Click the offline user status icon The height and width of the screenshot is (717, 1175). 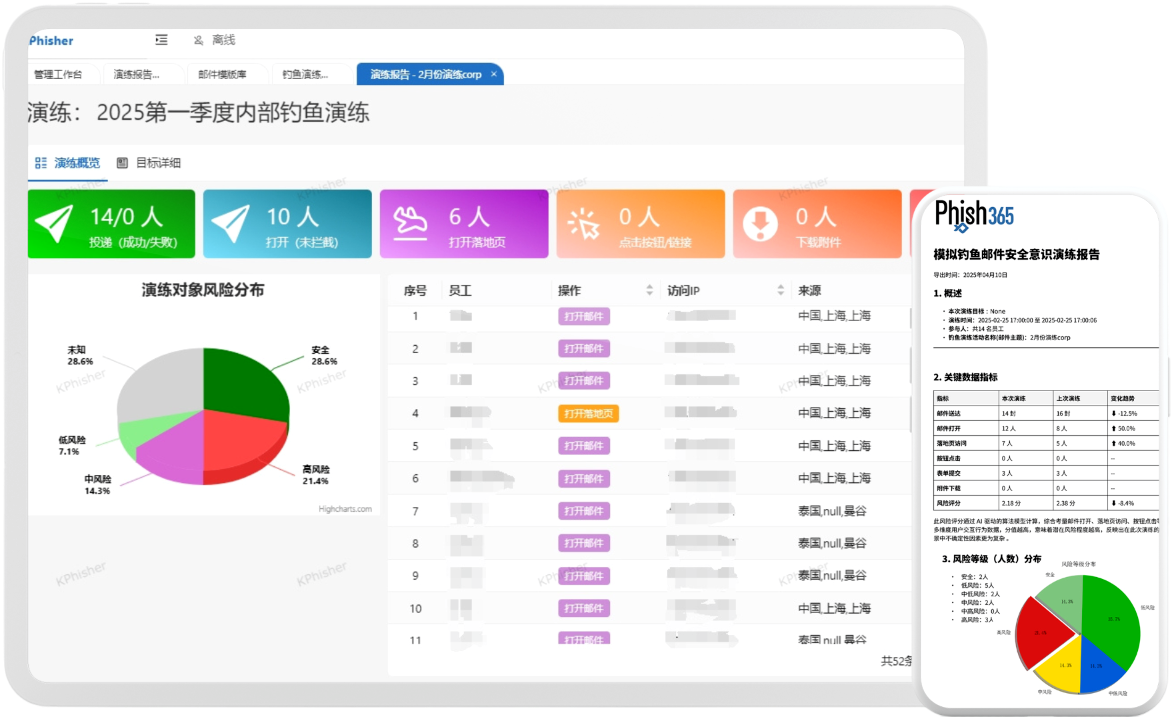pos(198,40)
